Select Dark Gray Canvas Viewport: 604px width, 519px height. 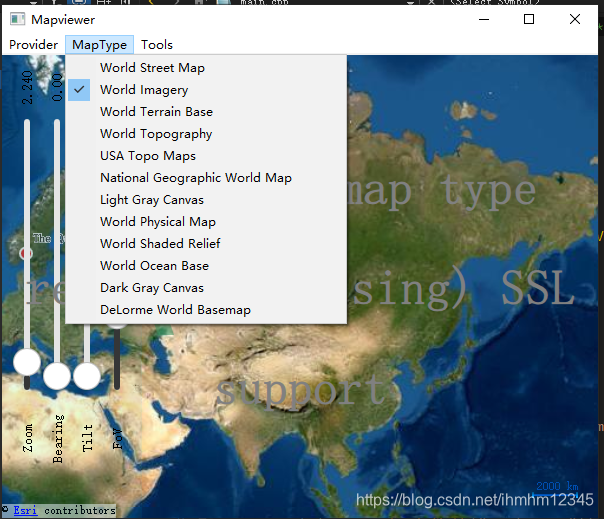coord(206,288)
